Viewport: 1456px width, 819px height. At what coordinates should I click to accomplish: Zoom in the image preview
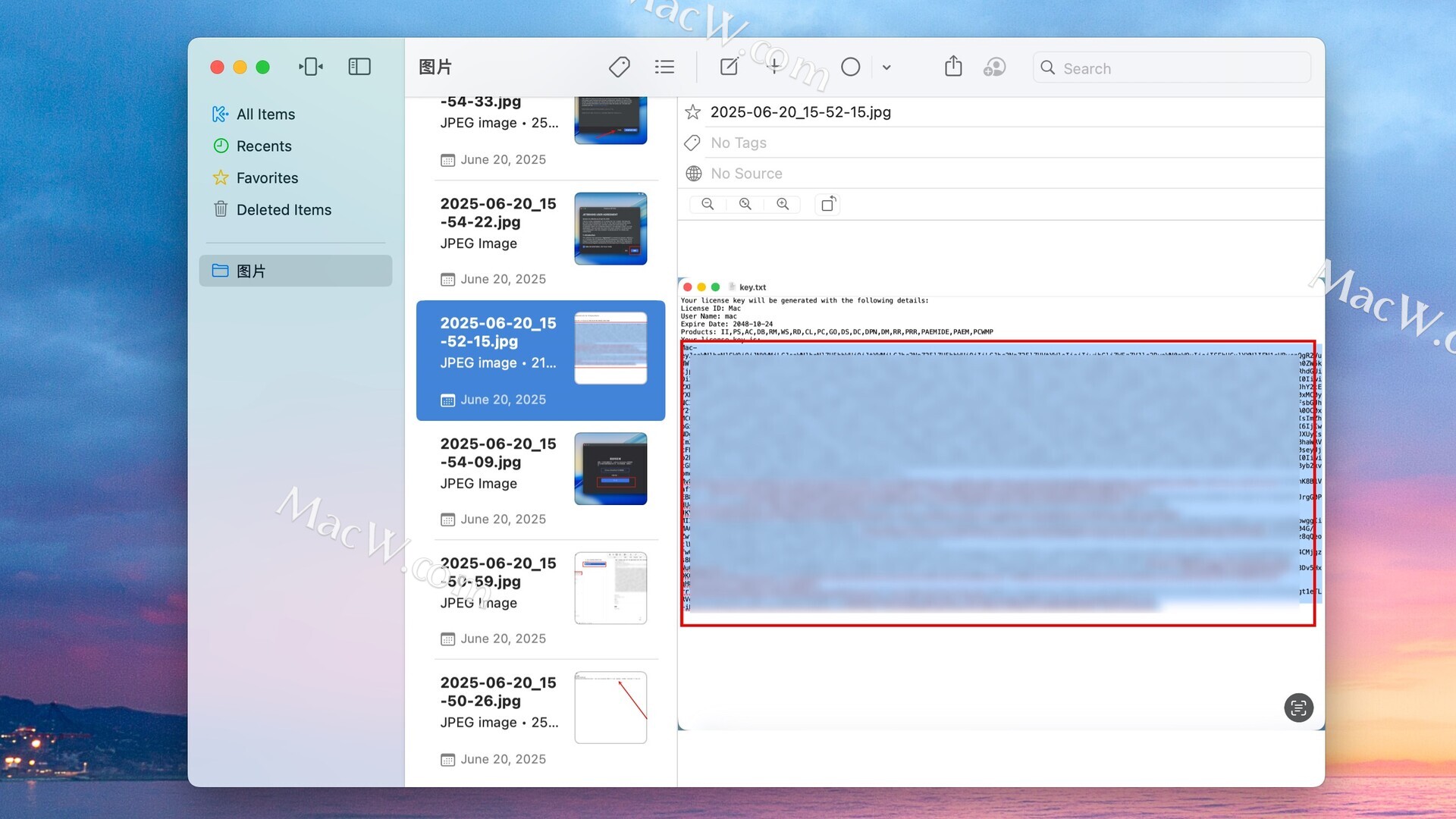coord(783,204)
